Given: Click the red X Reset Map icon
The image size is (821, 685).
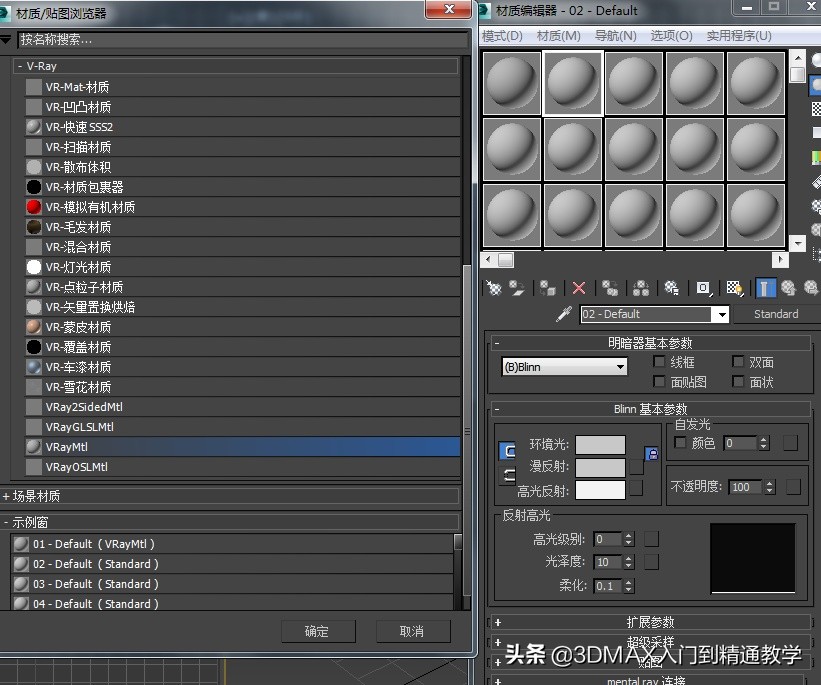Looking at the screenshot, I should click(x=578, y=287).
